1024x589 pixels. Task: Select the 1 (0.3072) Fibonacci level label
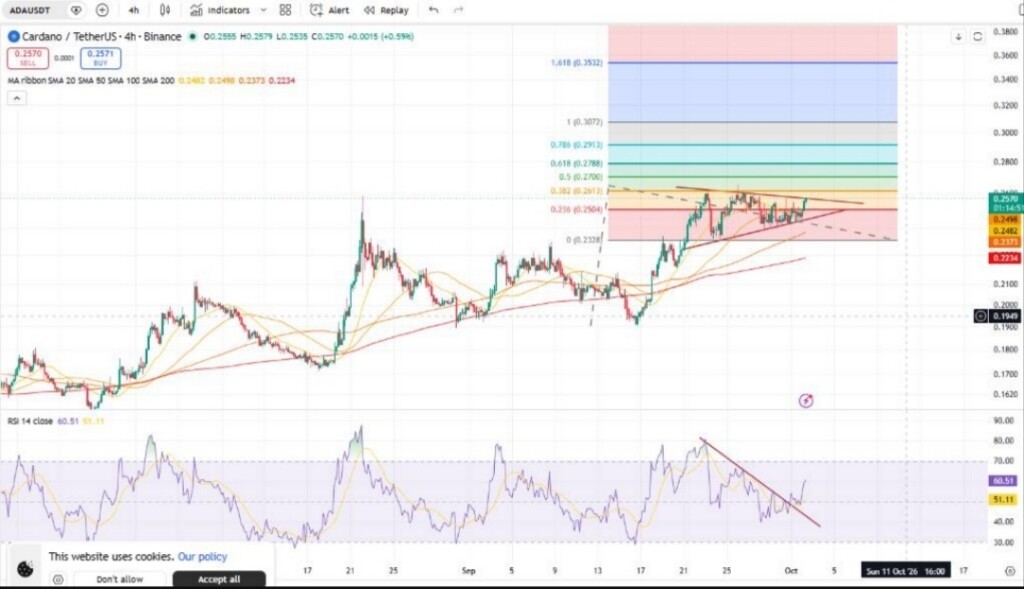(584, 122)
